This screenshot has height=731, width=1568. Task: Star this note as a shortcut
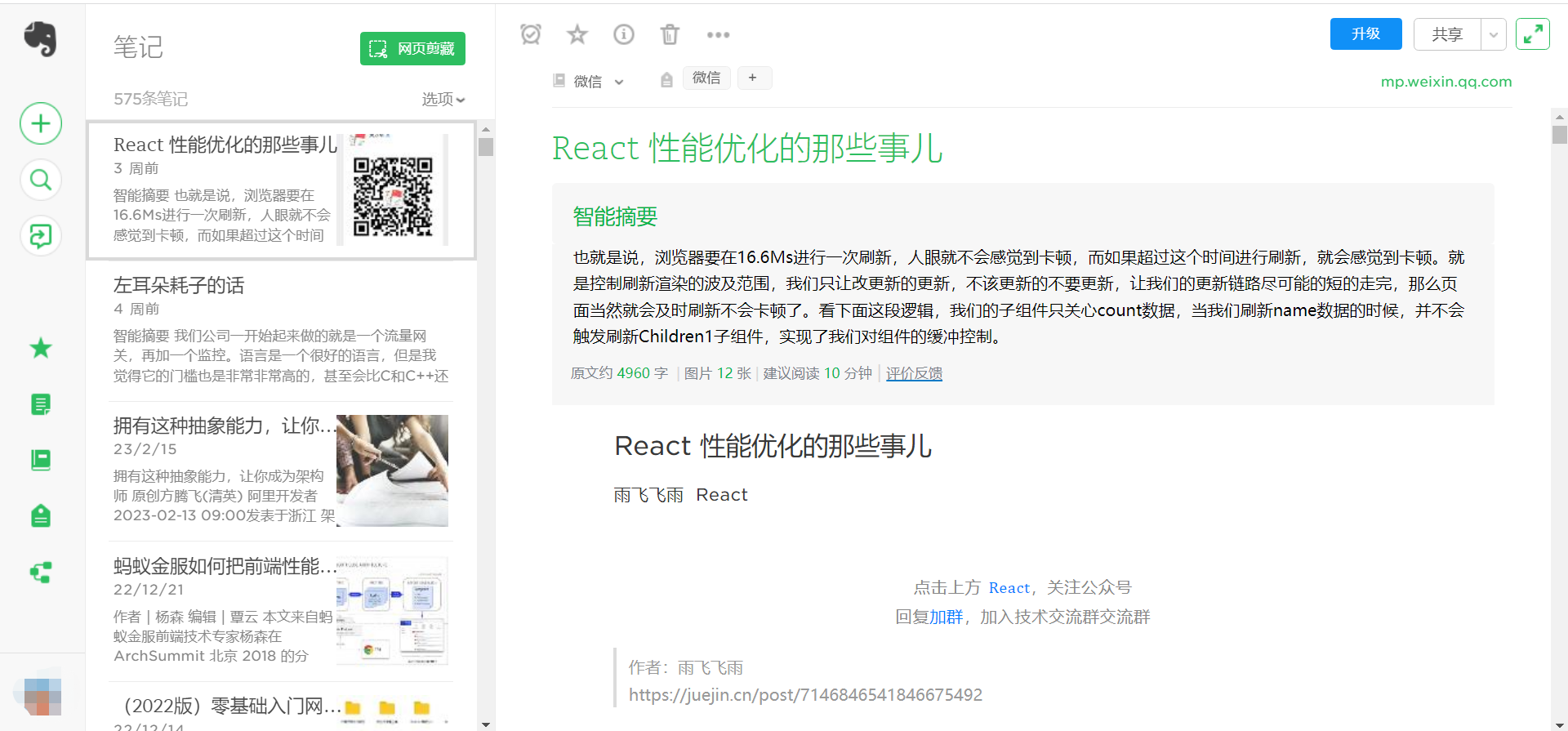tap(577, 34)
